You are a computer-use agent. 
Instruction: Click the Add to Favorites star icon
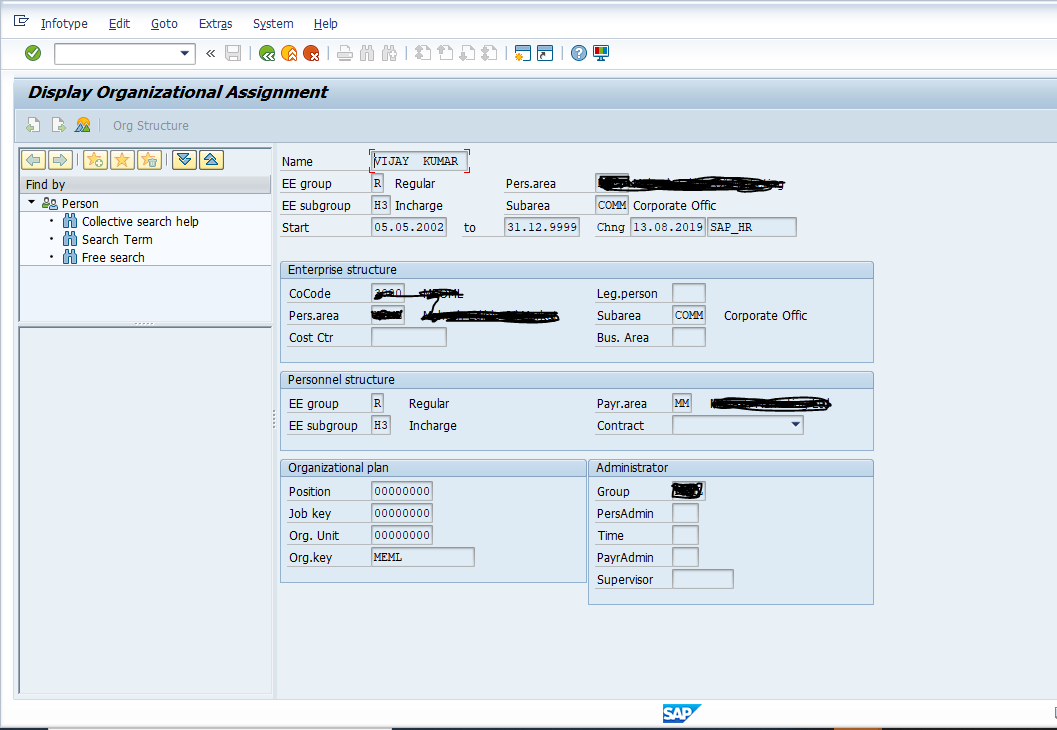(x=94, y=159)
